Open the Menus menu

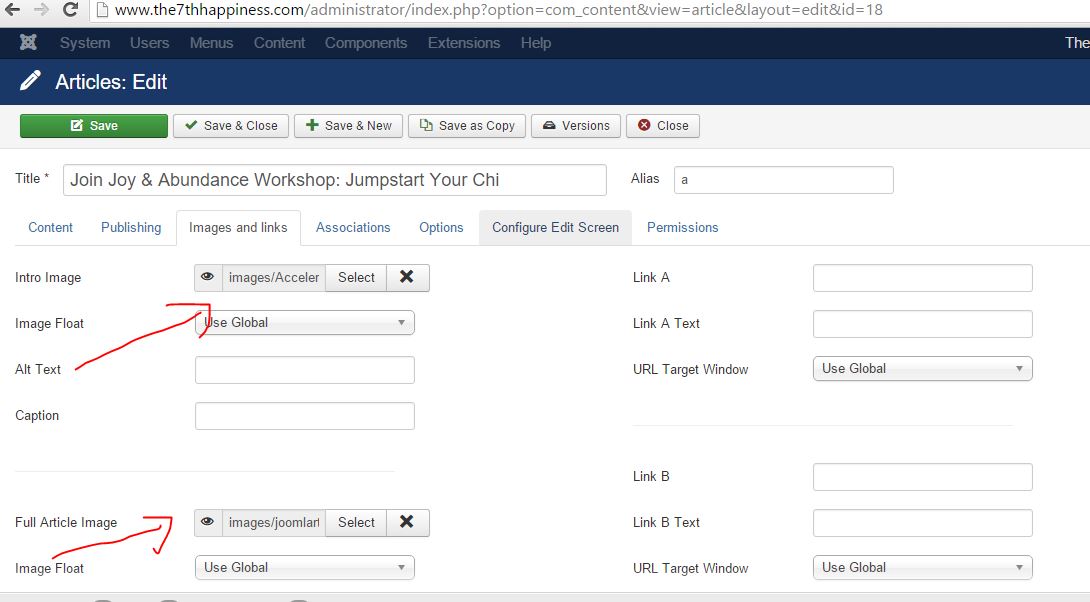coord(211,43)
